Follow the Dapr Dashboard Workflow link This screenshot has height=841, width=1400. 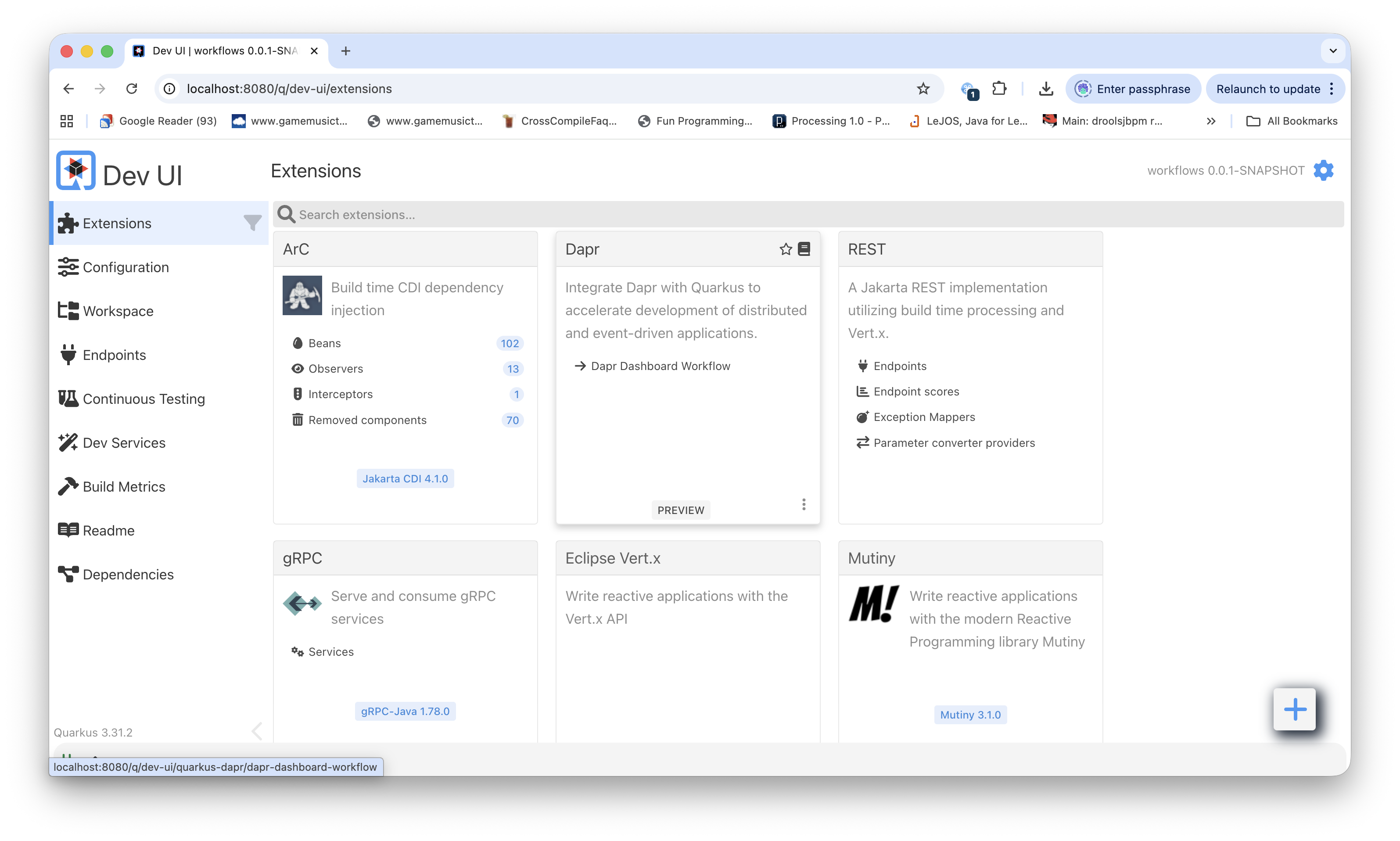tap(661, 366)
